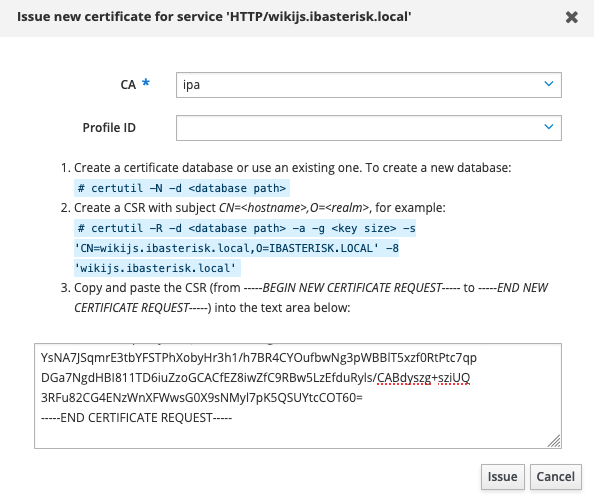Viewport: 594px width, 502px height.
Task: Expand the Profile ID dropdown
Action: point(369,128)
